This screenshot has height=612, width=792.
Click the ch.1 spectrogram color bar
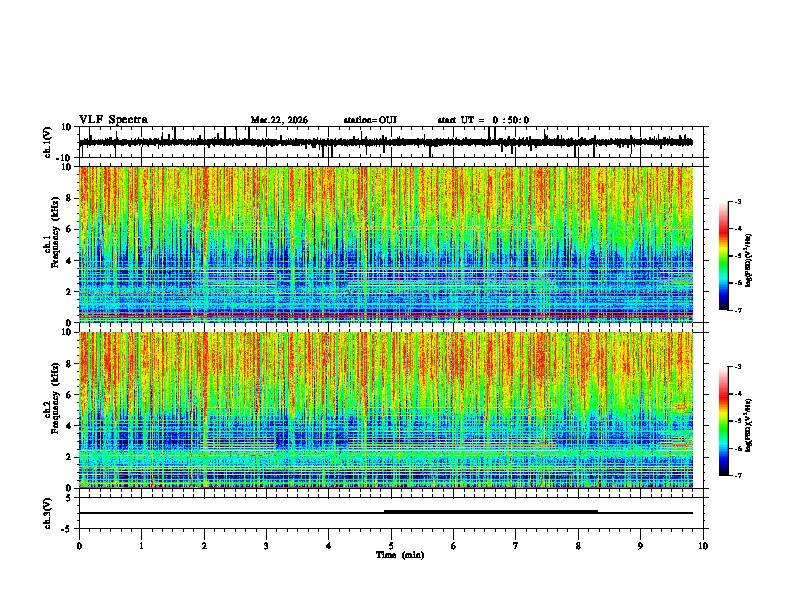pos(723,256)
